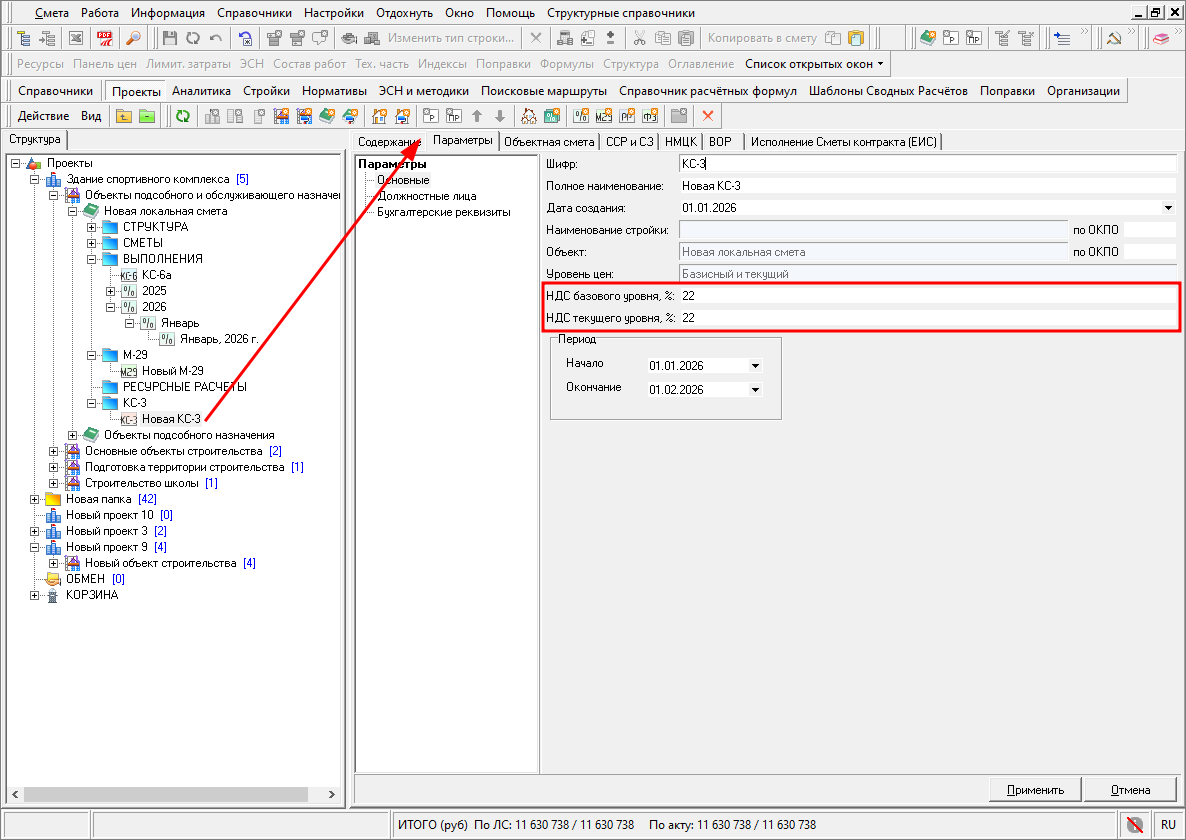Click the magnifier search icon

coord(132,38)
